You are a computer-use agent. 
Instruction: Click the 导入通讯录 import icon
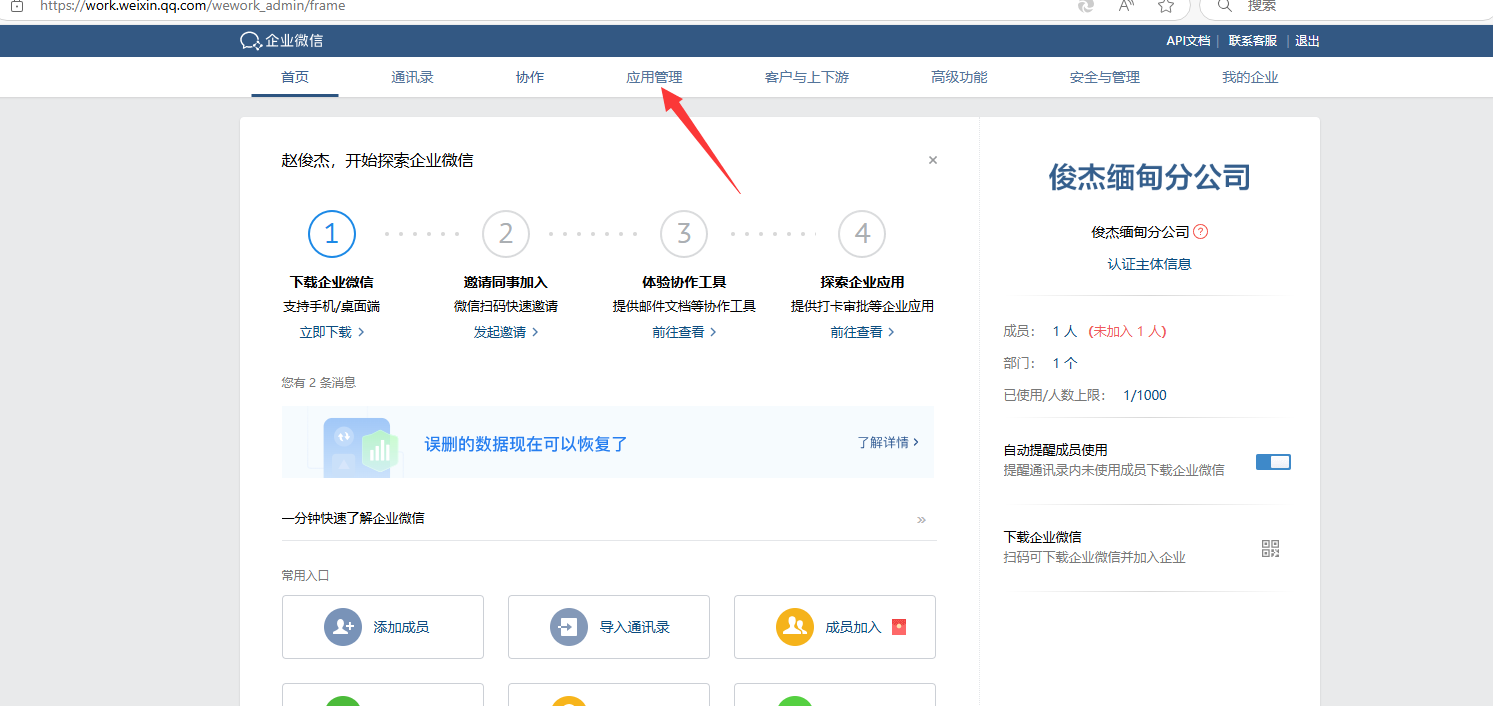pyautogui.click(x=569, y=627)
